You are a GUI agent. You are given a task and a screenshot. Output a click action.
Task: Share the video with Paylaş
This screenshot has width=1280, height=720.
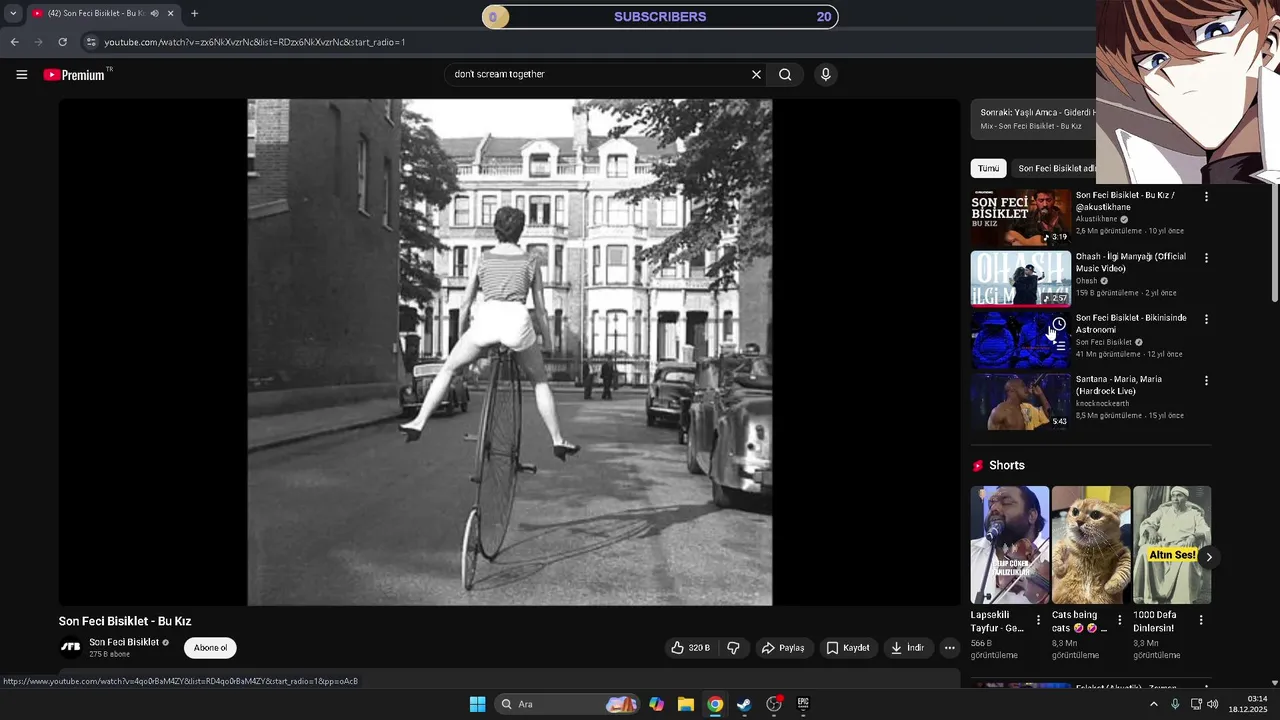pos(783,648)
